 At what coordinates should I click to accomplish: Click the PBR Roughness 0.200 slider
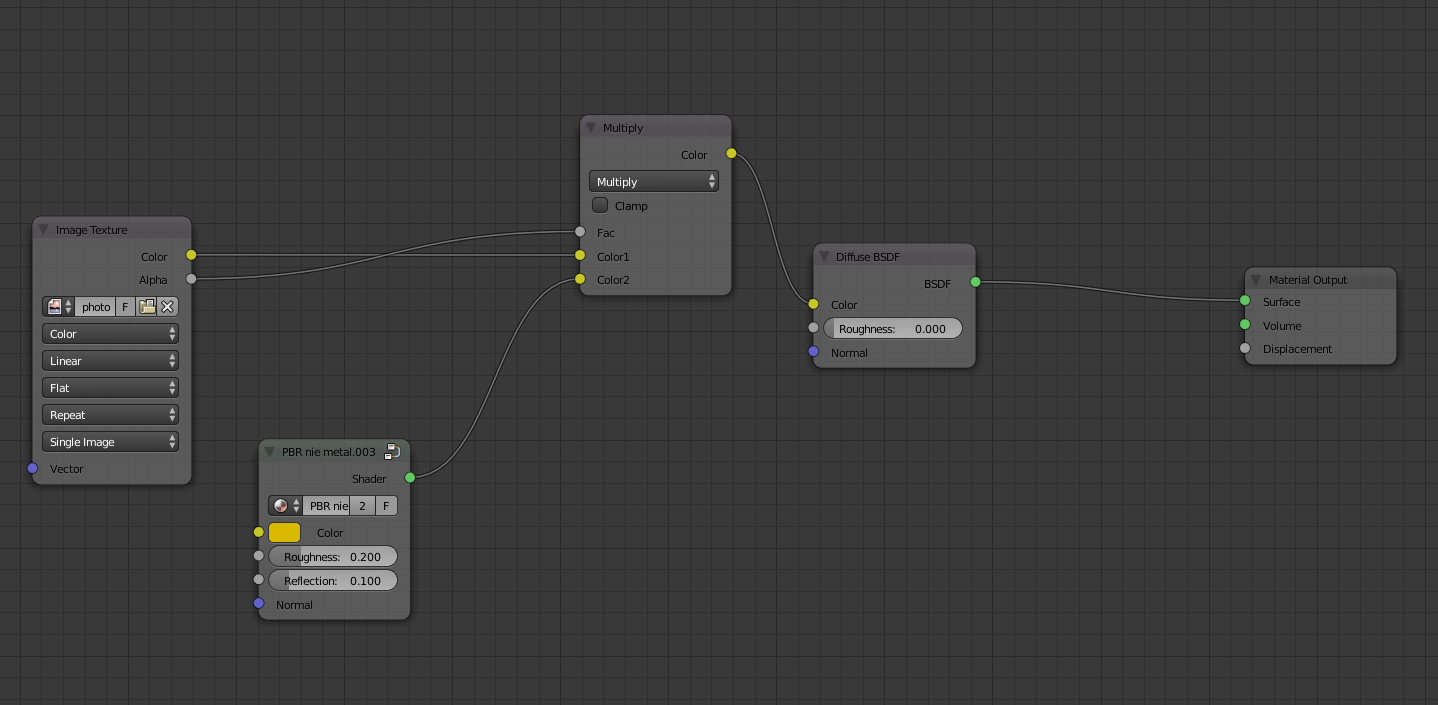click(333, 556)
